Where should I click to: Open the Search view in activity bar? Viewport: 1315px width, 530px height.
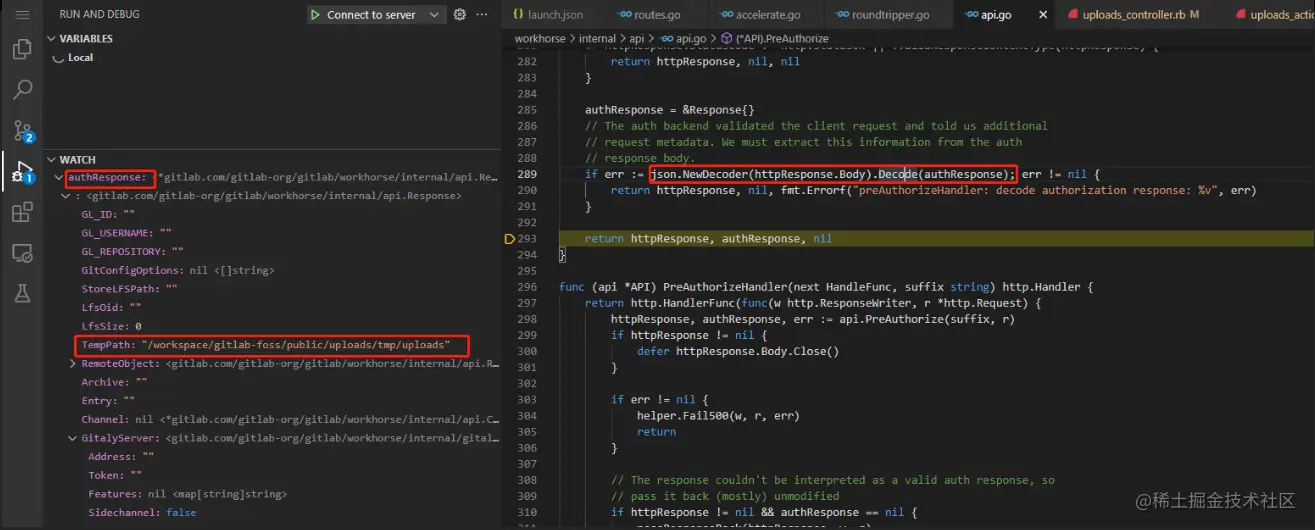pos(22,90)
